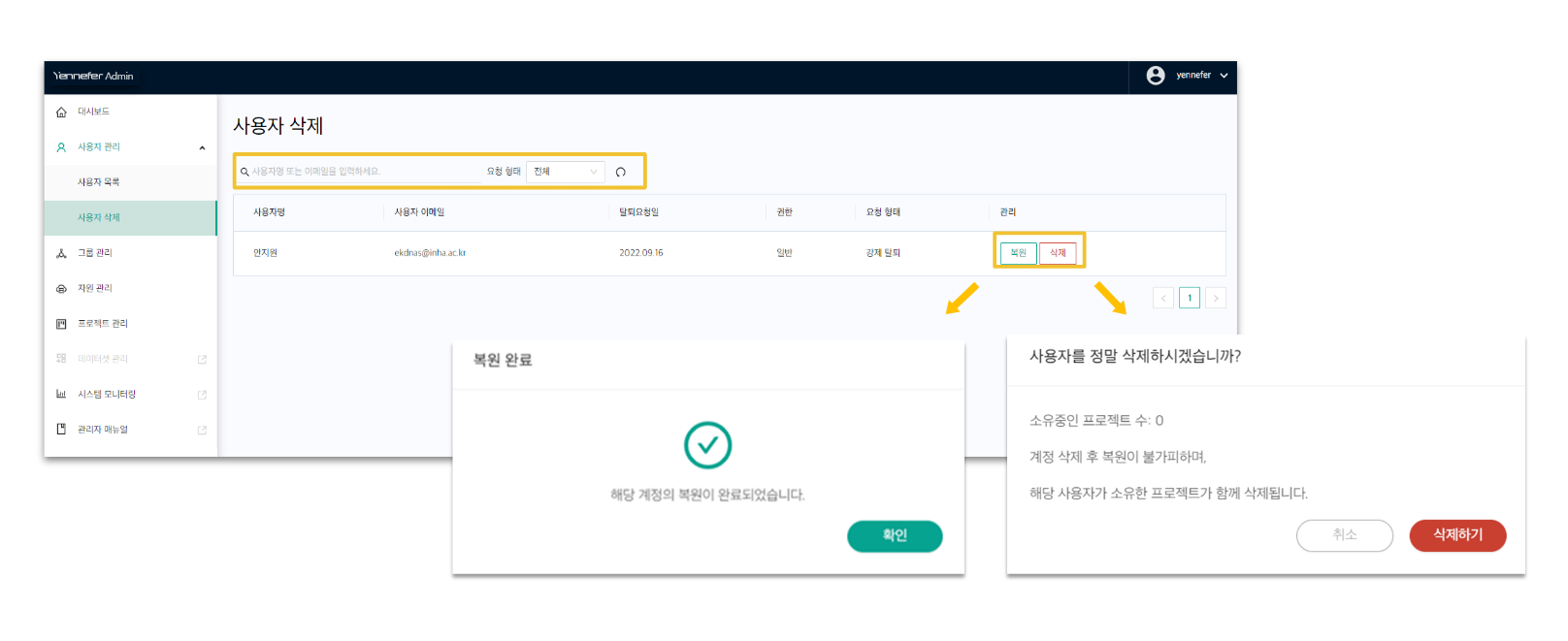Viewport: 1568px width, 641px height.
Task: Cancel deletion with the 취소 button
Action: (1344, 534)
